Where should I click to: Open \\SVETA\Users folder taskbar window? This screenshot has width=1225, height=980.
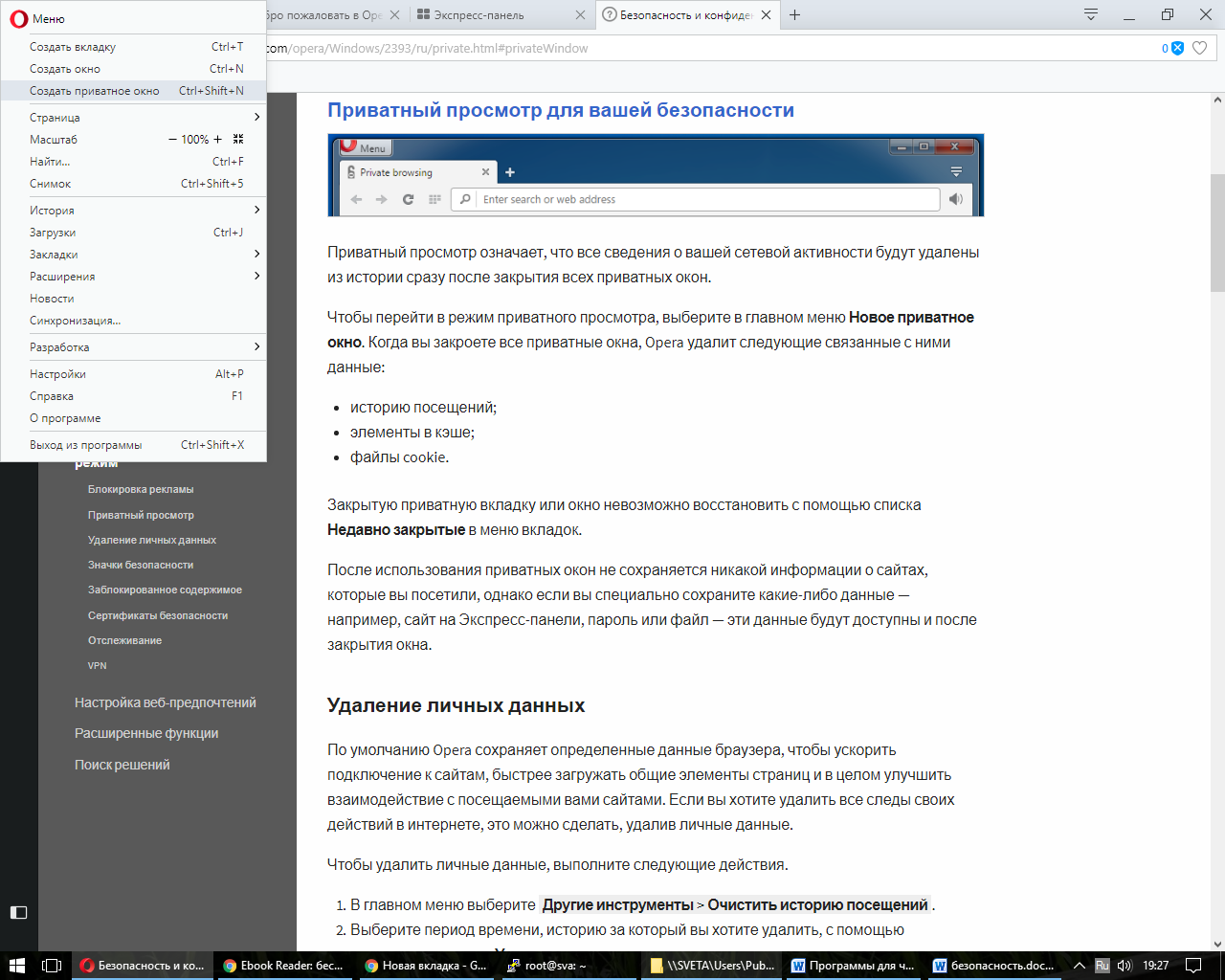point(711,966)
